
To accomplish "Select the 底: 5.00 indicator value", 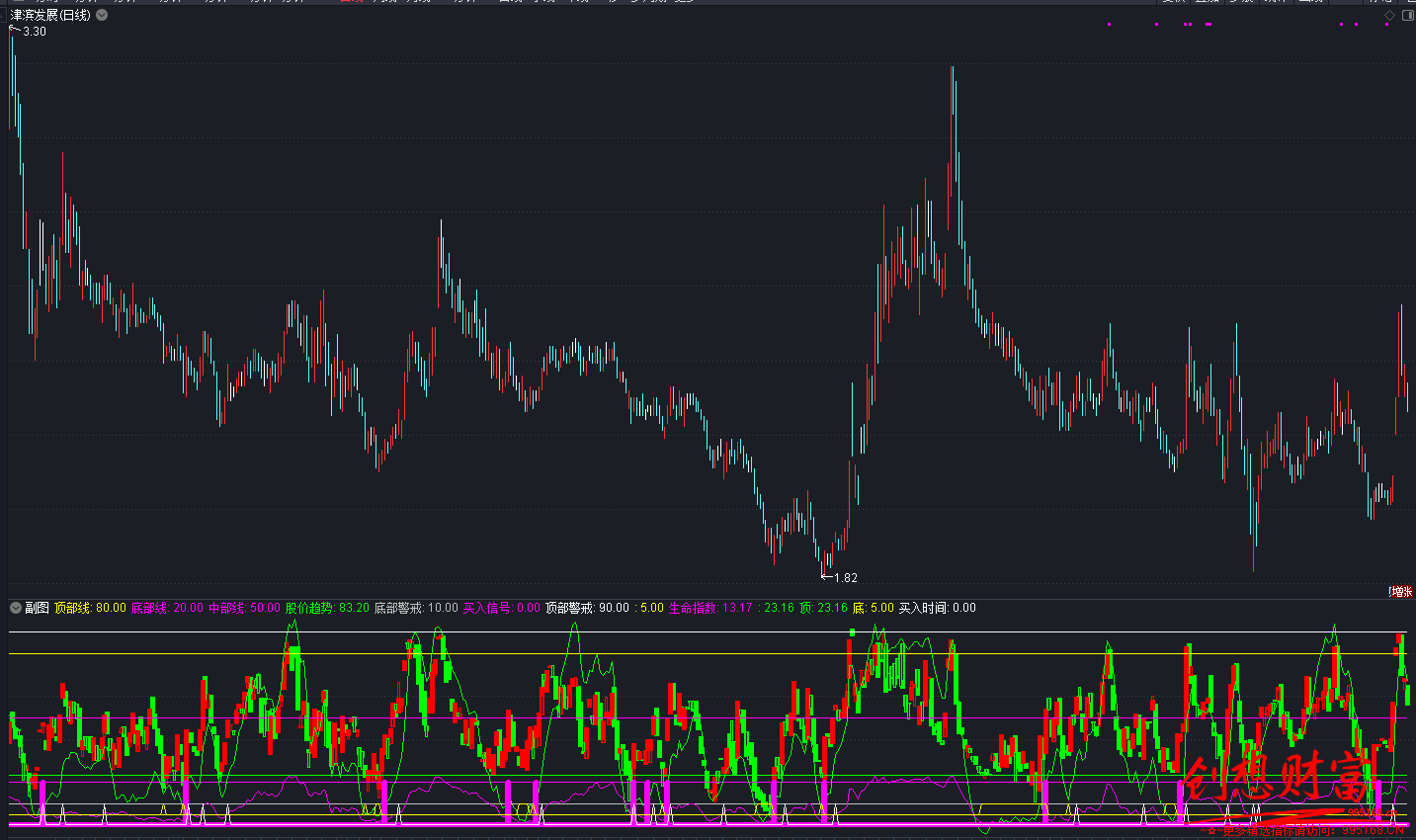I will (x=873, y=608).
